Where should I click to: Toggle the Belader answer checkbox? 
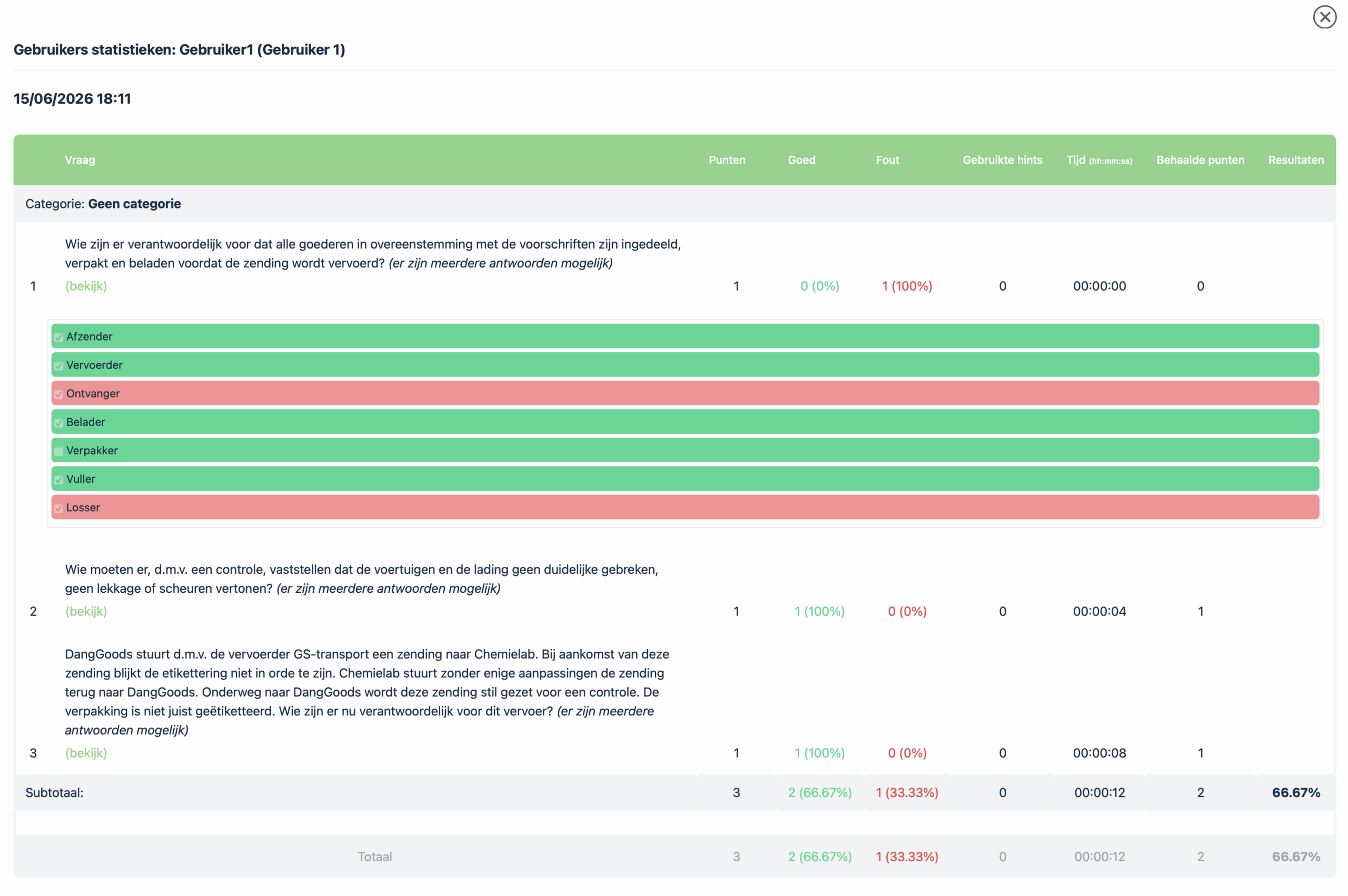coord(58,423)
